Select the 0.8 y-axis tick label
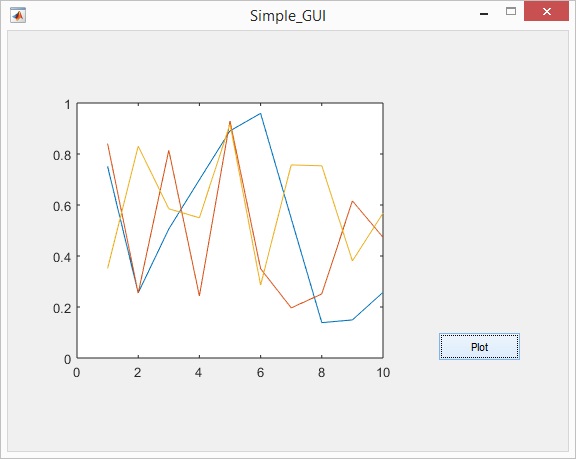Image resolution: width=576 pixels, height=459 pixels. click(x=62, y=155)
